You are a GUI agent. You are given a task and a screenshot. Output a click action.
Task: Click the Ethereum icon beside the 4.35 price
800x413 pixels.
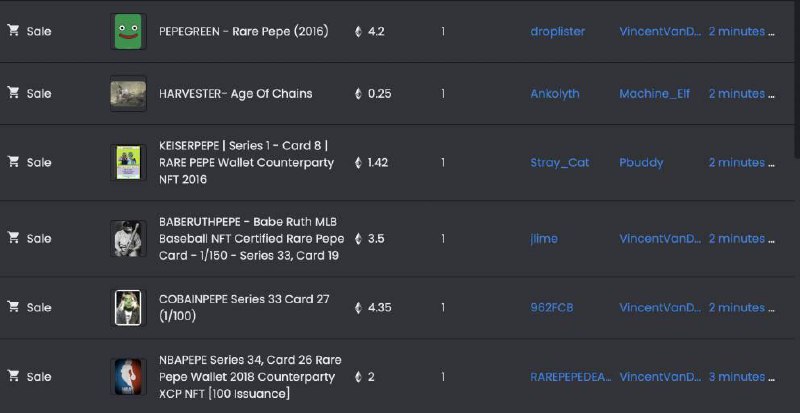358,307
